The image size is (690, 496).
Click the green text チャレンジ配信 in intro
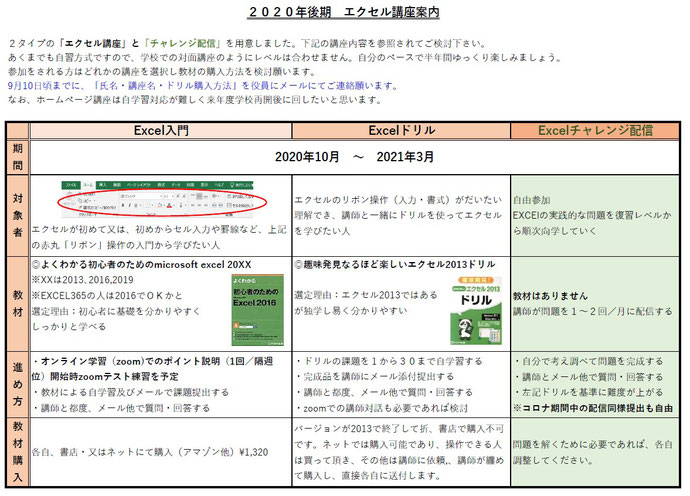point(182,44)
